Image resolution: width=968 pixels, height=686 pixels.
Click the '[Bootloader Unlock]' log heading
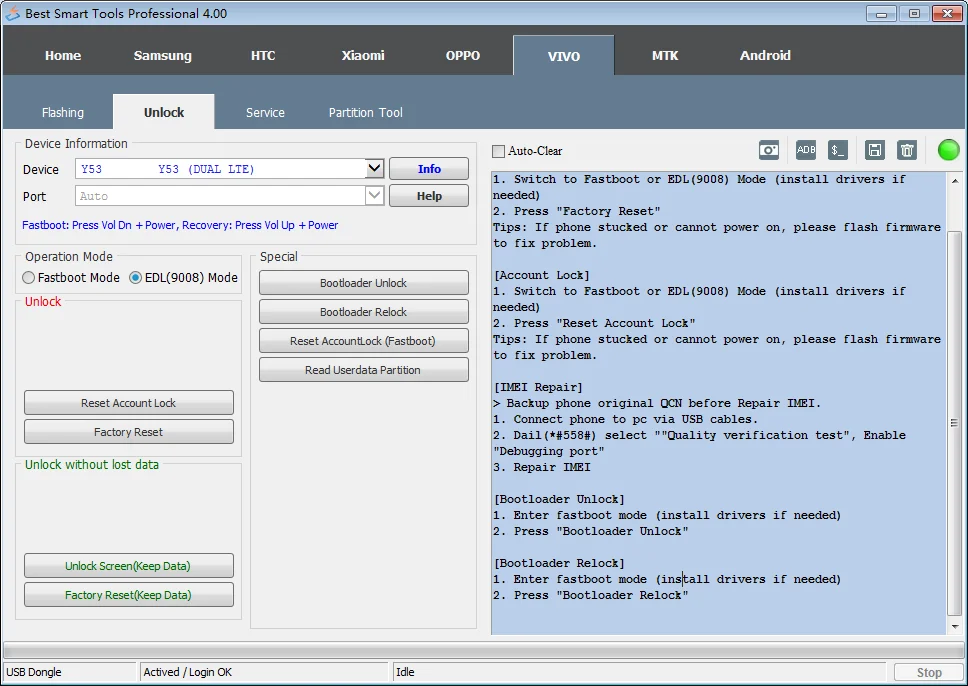[x=559, y=499]
